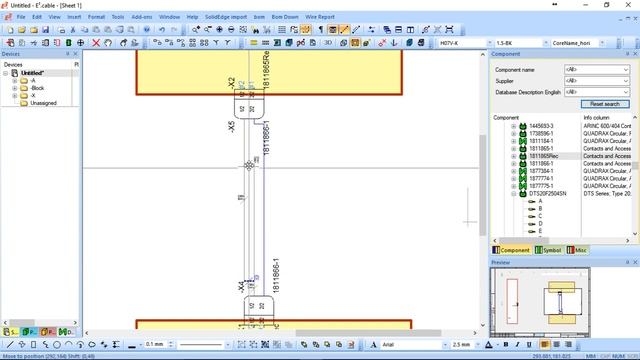Click the crosshair target icon
Image resolution: width=640 pixels, height=360 pixels.
pos(80,43)
